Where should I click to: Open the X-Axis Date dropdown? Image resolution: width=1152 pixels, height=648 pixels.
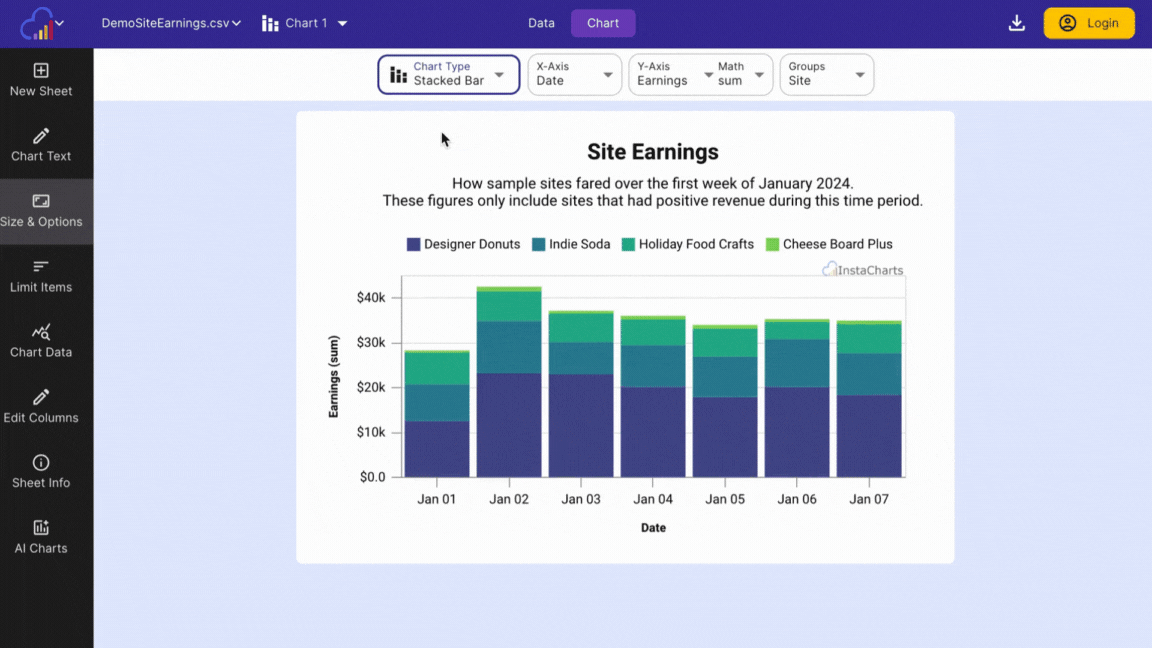575,74
